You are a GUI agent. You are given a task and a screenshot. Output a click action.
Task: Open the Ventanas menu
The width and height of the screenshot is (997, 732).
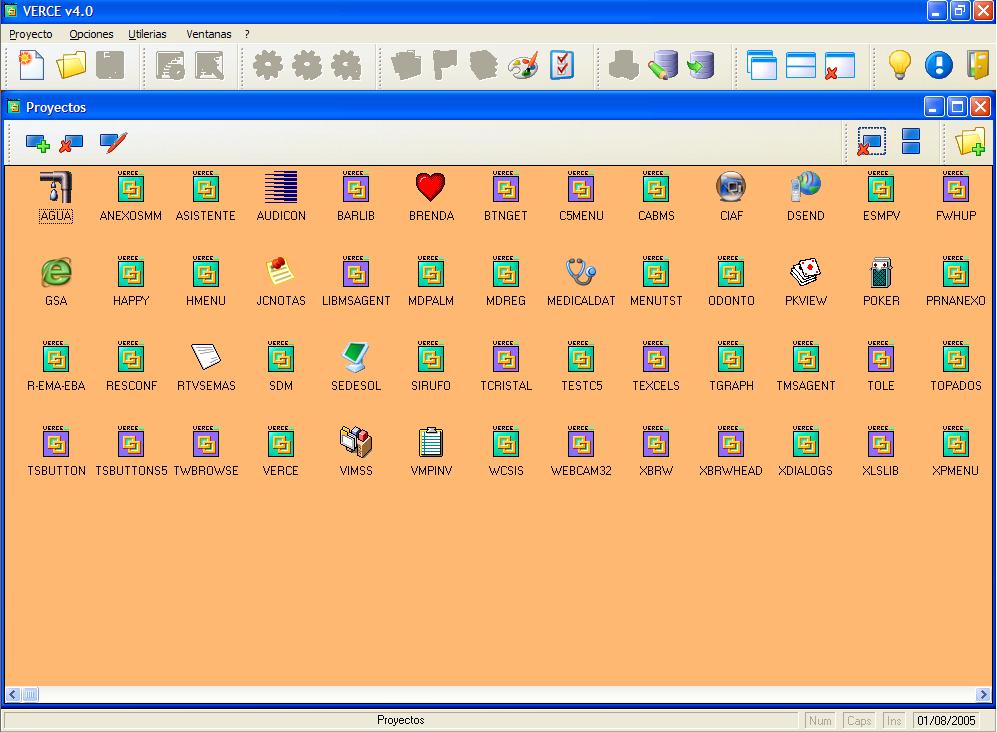coord(208,34)
